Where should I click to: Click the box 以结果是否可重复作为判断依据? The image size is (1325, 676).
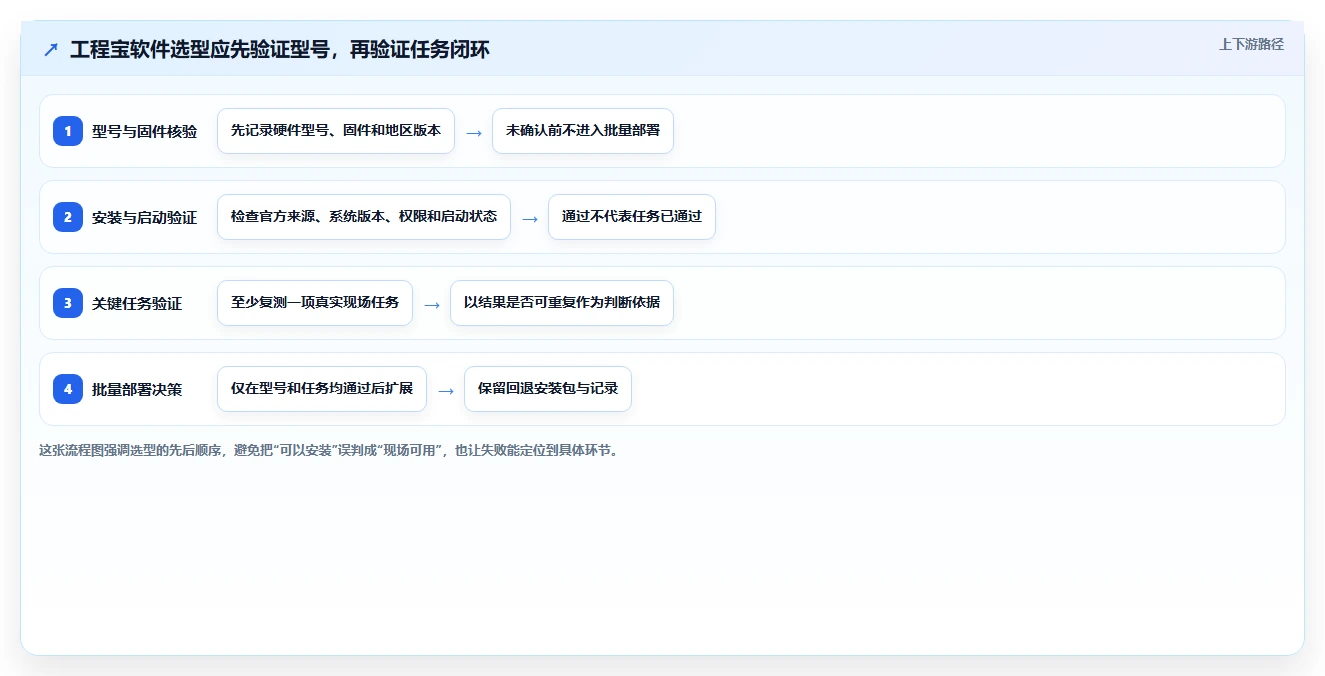pos(562,303)
